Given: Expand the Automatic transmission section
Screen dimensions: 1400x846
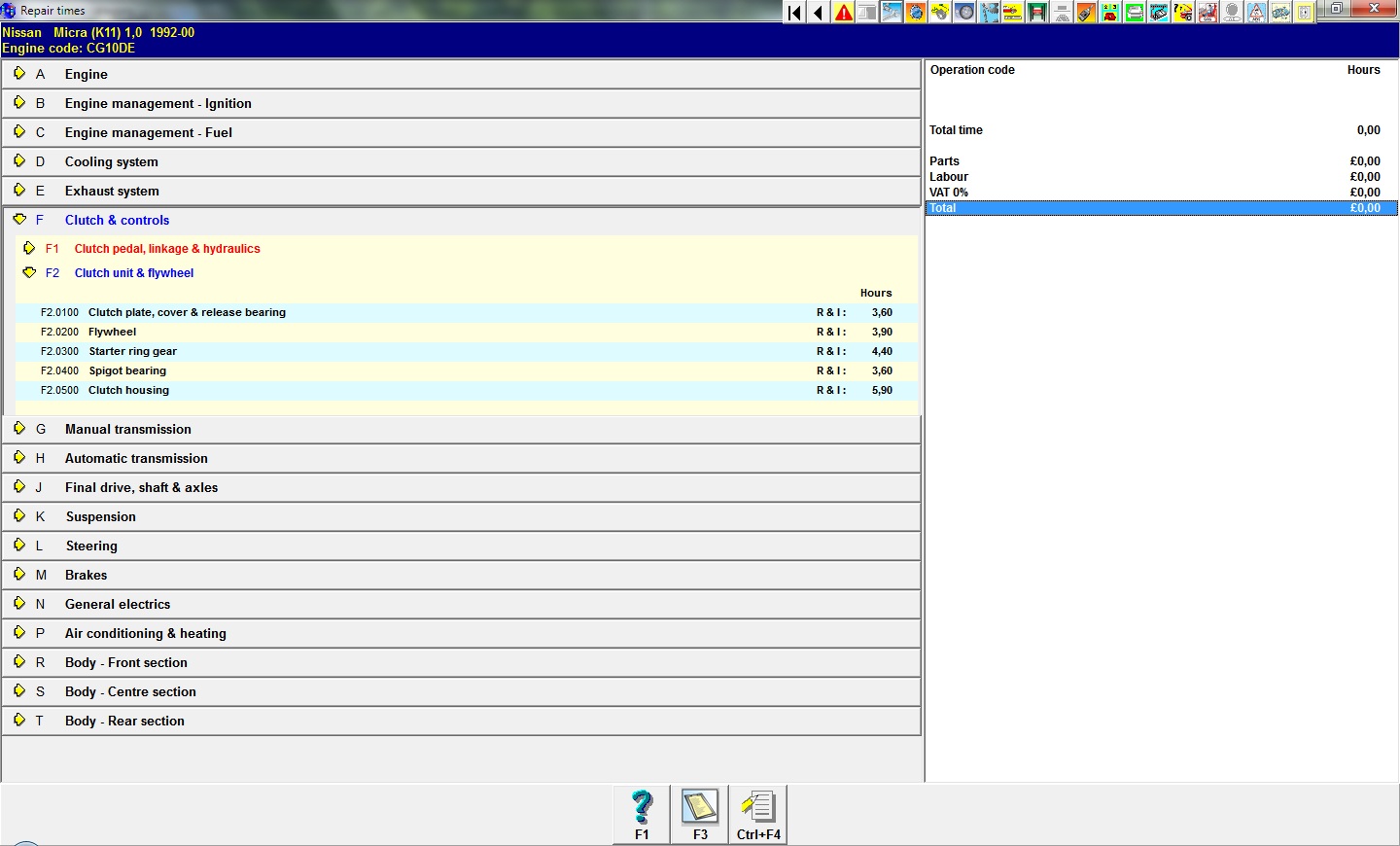Looking at the screenshot, I should pyautogui.click(x=461, y=458).
